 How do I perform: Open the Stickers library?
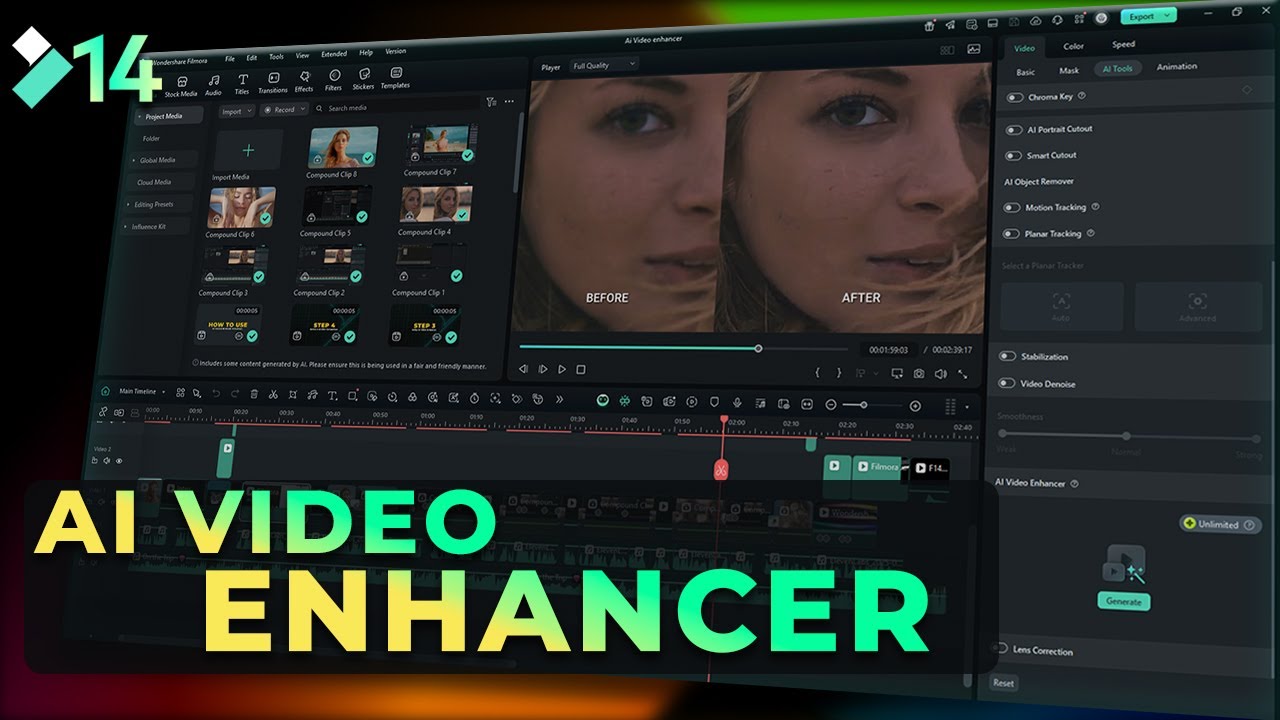point(364,79)
